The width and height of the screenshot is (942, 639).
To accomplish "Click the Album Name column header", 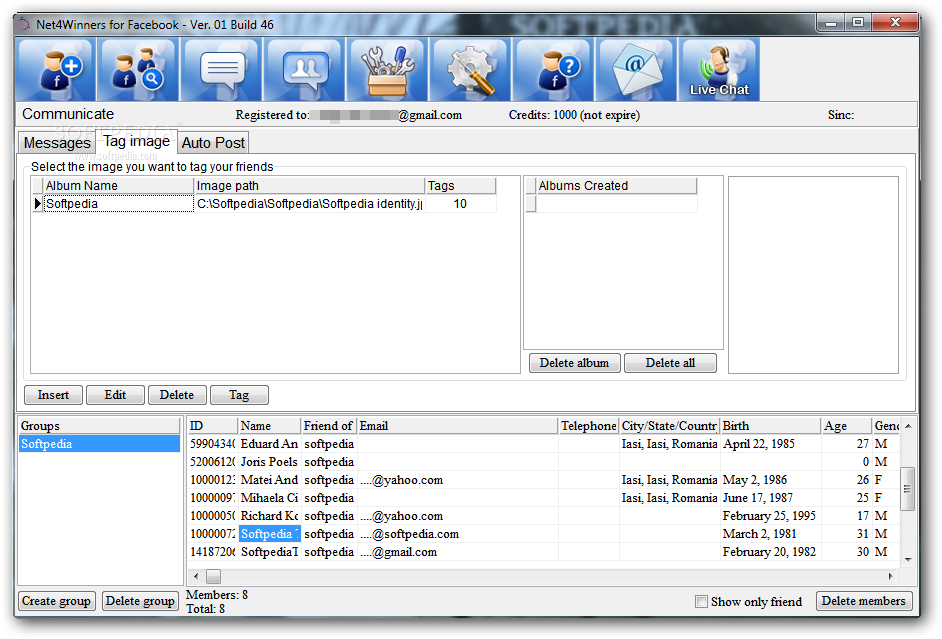I will [x=118, y=186].
